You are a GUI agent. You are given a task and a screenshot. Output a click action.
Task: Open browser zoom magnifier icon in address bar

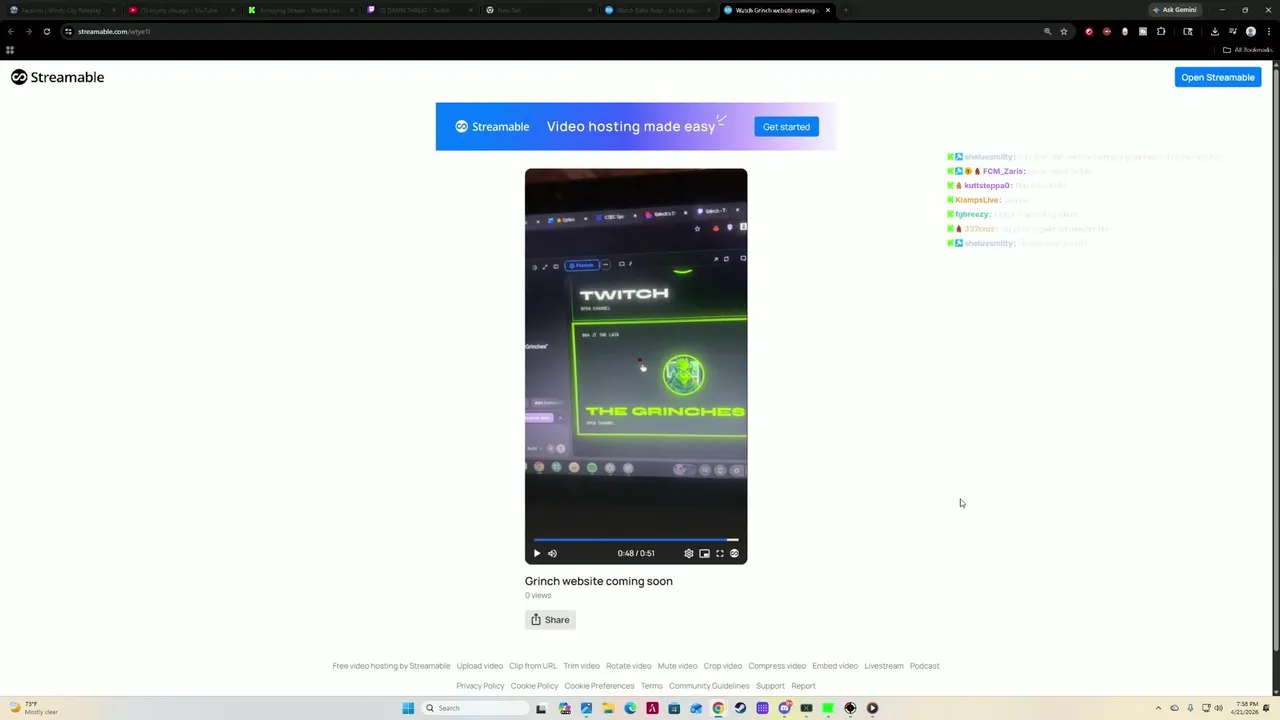1047,31
